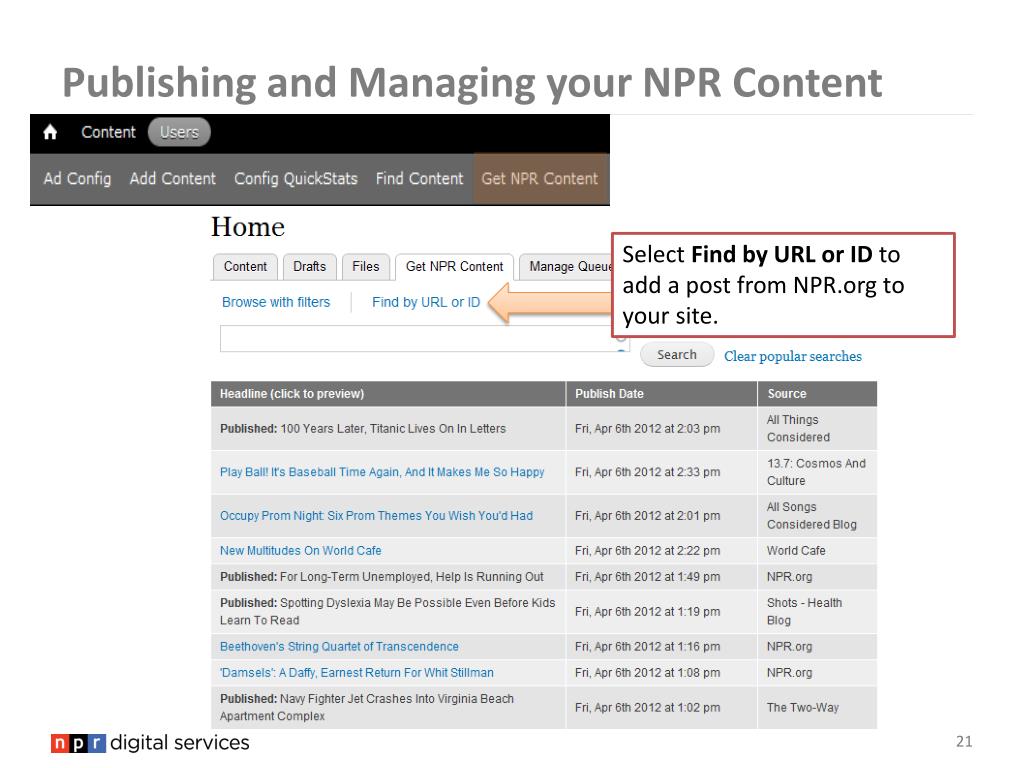Preview 'Damsels': A Daffy, Earnest Return story
Image resolution: width=1024 pixels, height=768 pixels.
point(357,673)
